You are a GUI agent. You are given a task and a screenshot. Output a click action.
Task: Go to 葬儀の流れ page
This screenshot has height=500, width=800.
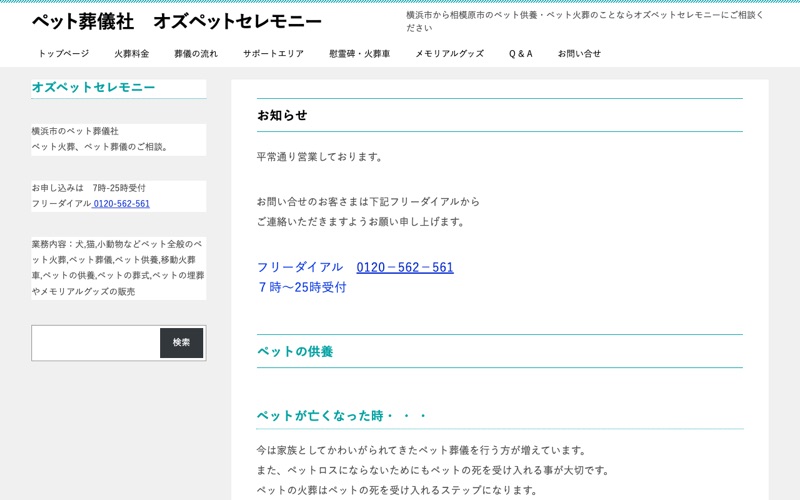tap(196, 54)
